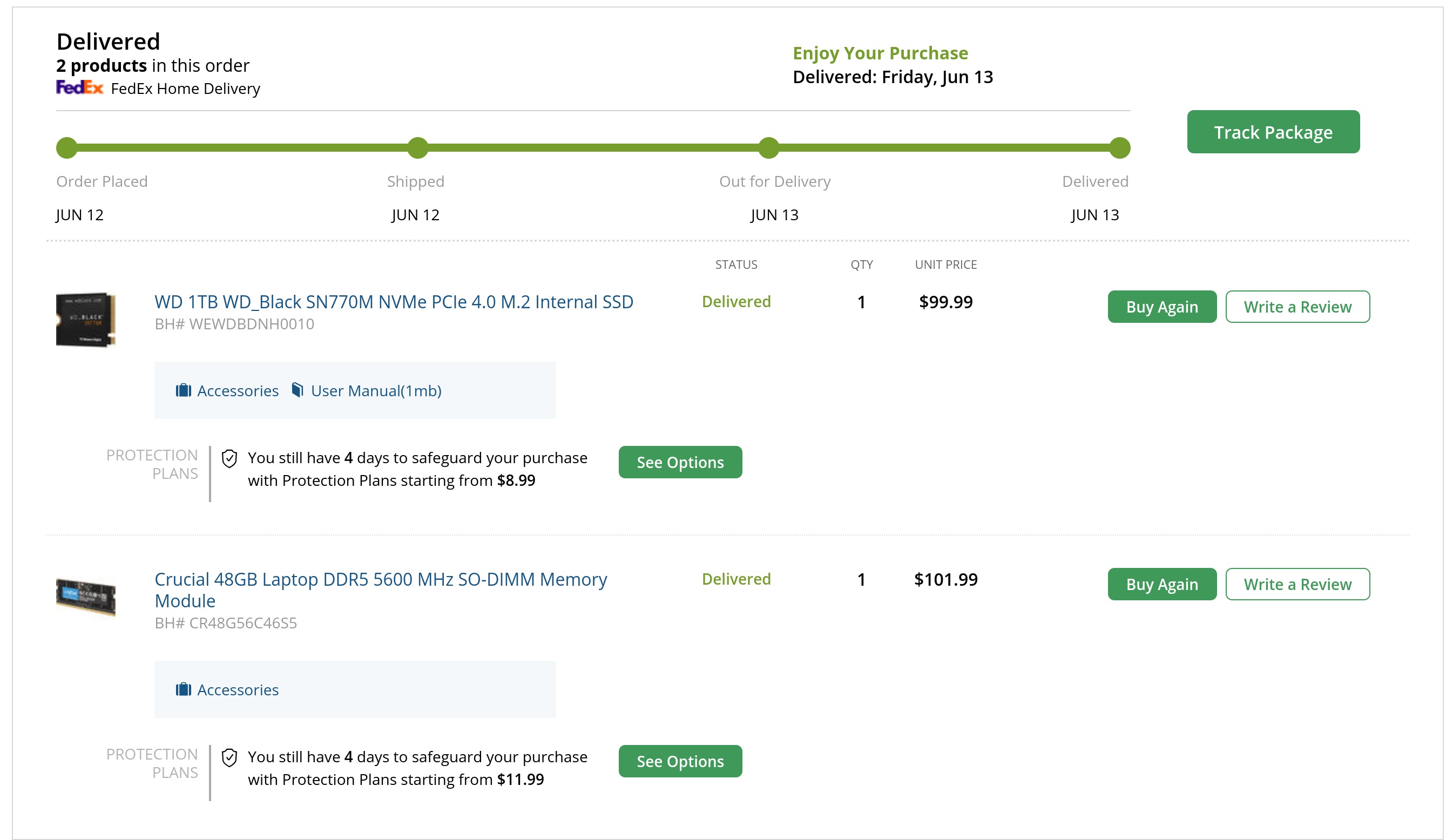Image resolution: width=1446 pixels, height=840 pixels.
Task: Click the Shipped progress marker
Action: click(418, 147)
